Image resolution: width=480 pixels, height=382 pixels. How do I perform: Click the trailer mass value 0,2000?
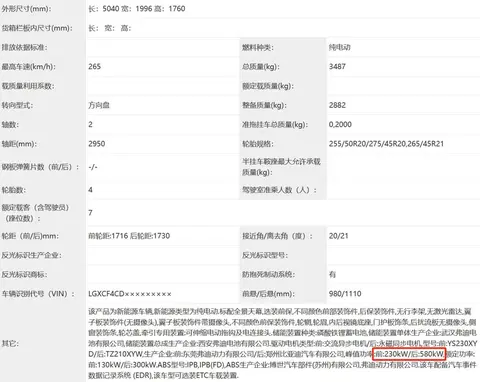pyautogui.click(x=340, y=124)
